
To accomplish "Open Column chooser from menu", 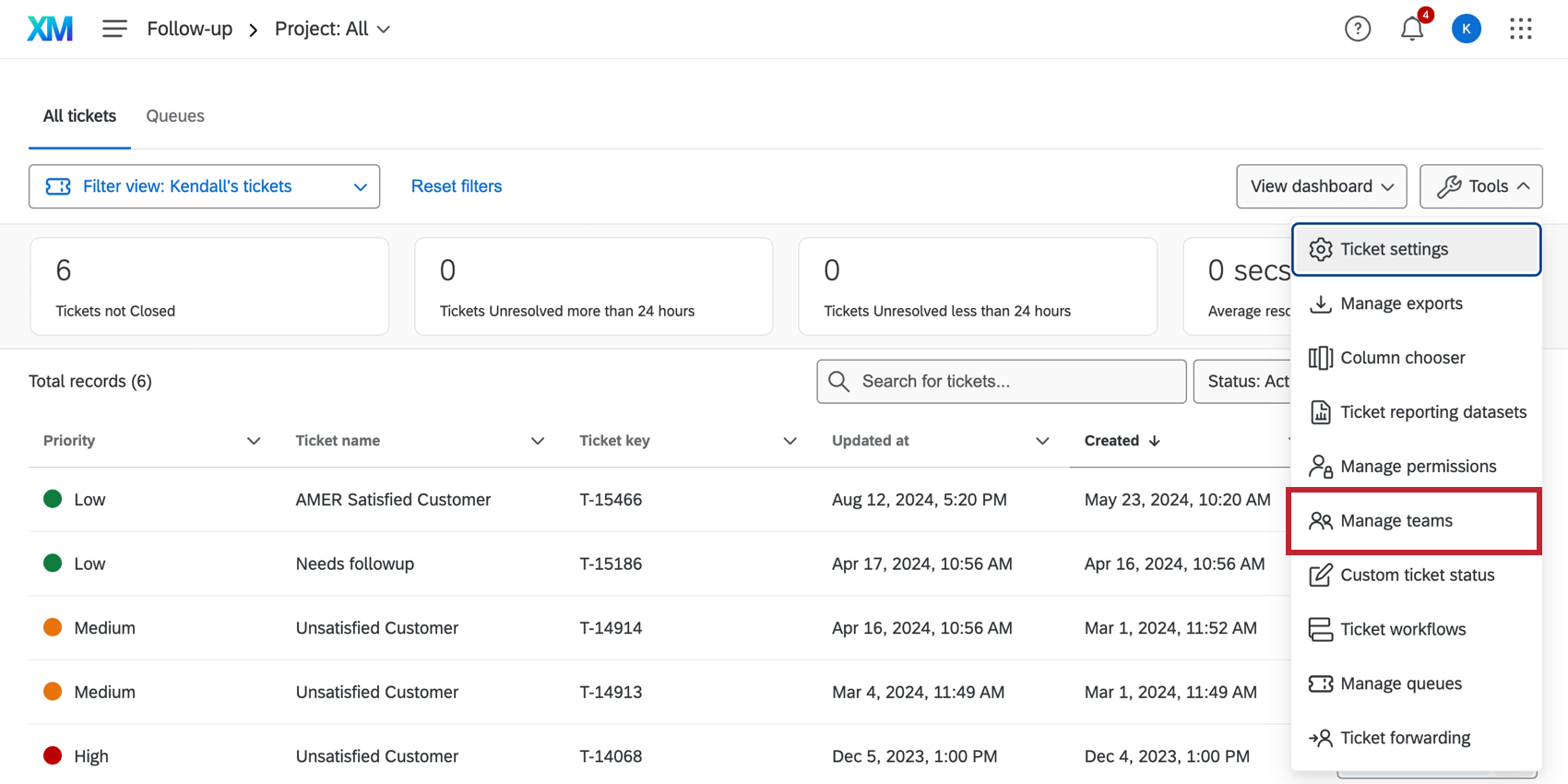I will pos(1402,358).
